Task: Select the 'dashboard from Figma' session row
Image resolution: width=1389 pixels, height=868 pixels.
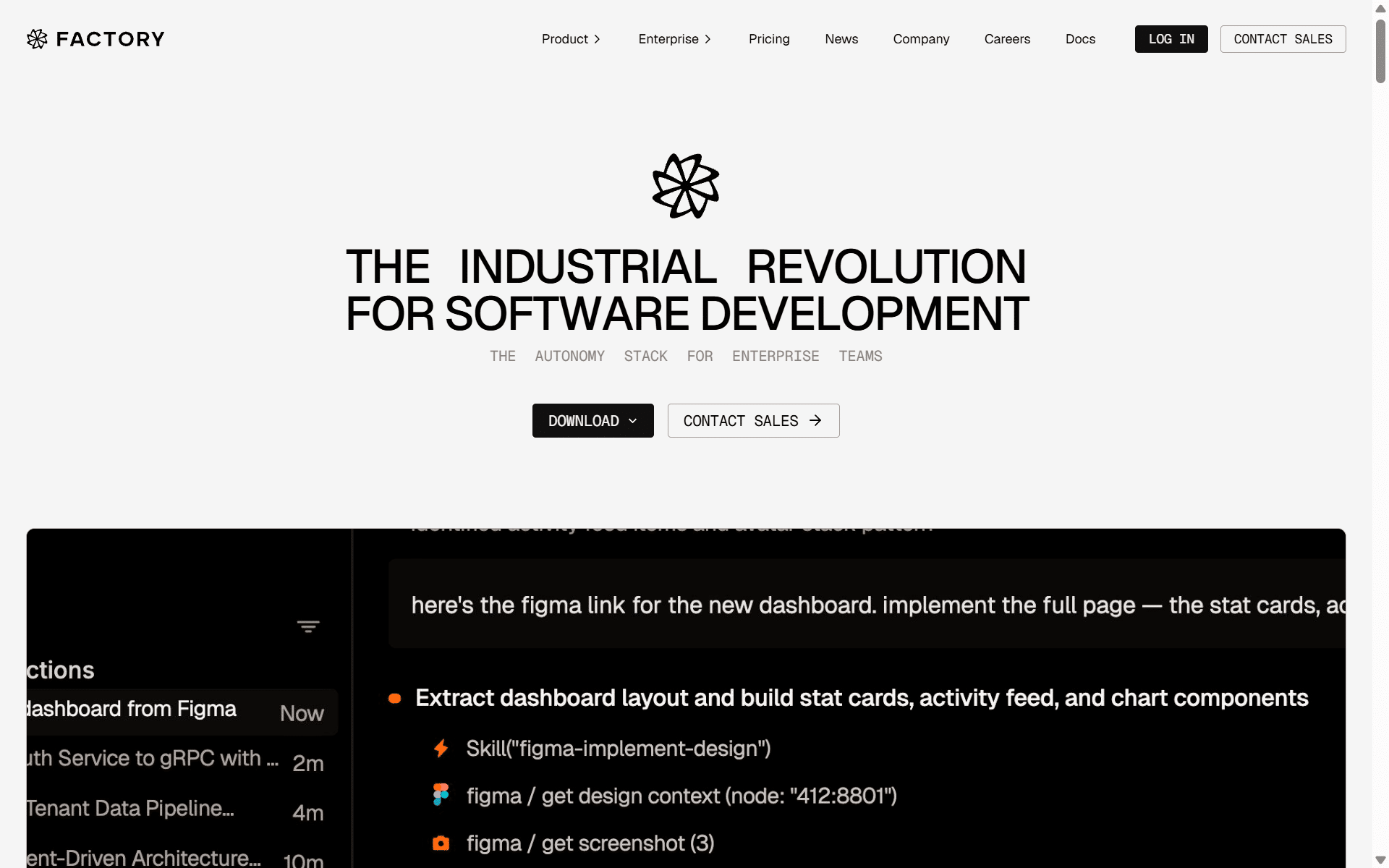Action: 182,712
